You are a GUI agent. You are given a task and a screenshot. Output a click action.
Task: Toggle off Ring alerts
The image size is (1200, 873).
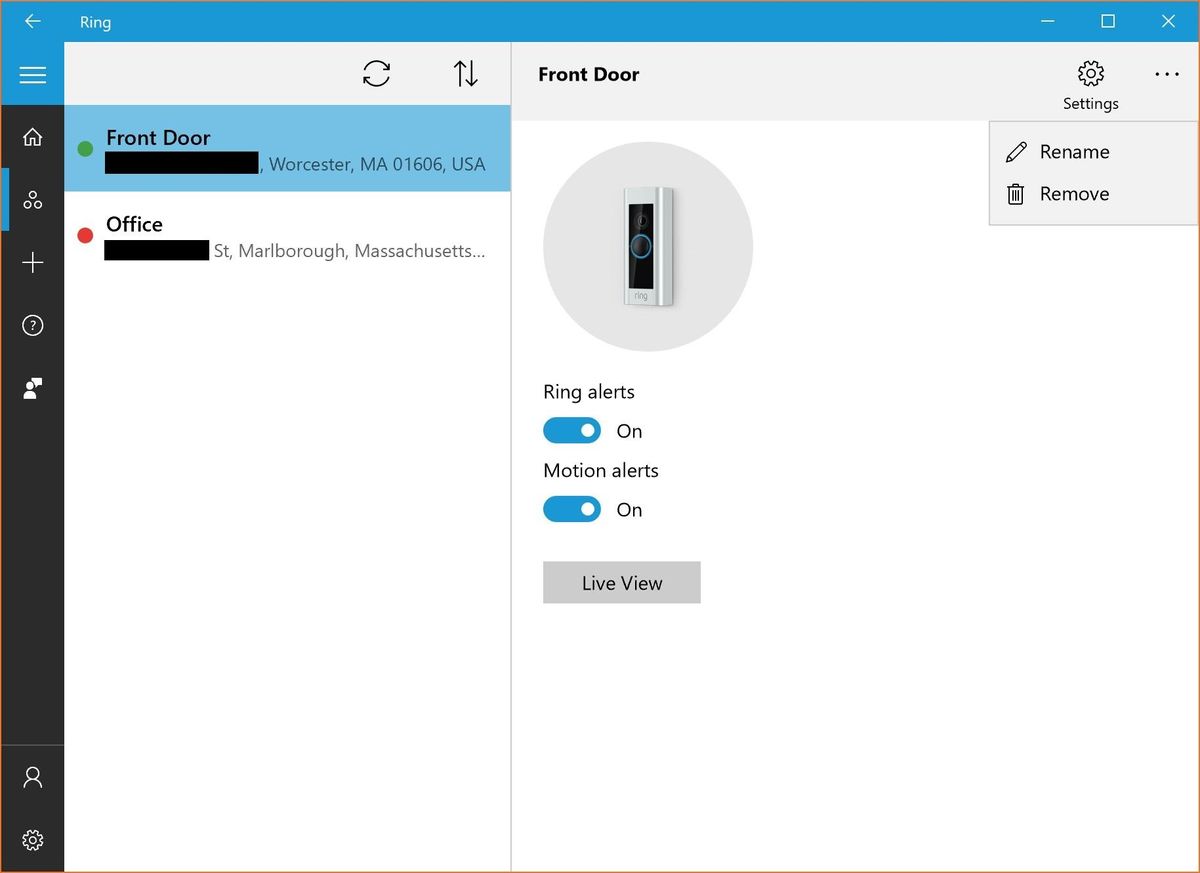pos(571,429)
